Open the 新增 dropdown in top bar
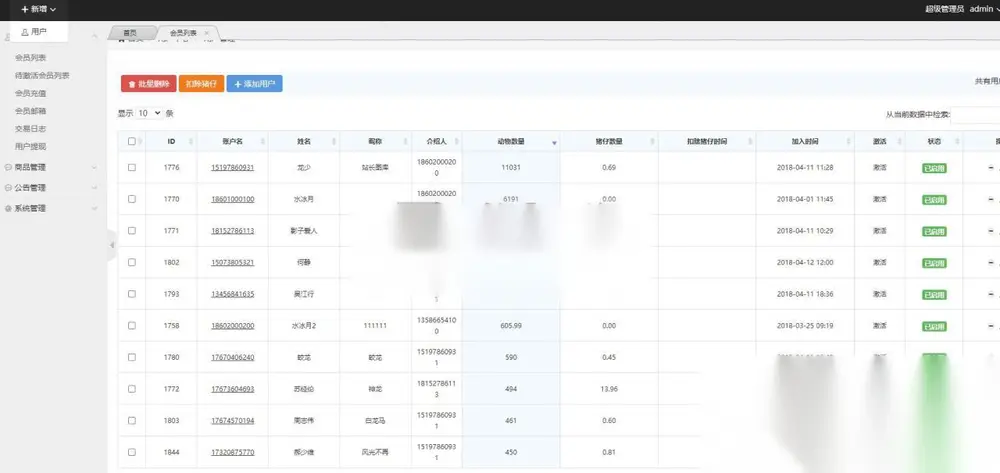This screenshot has height=473, width=1000. point(38,10)
